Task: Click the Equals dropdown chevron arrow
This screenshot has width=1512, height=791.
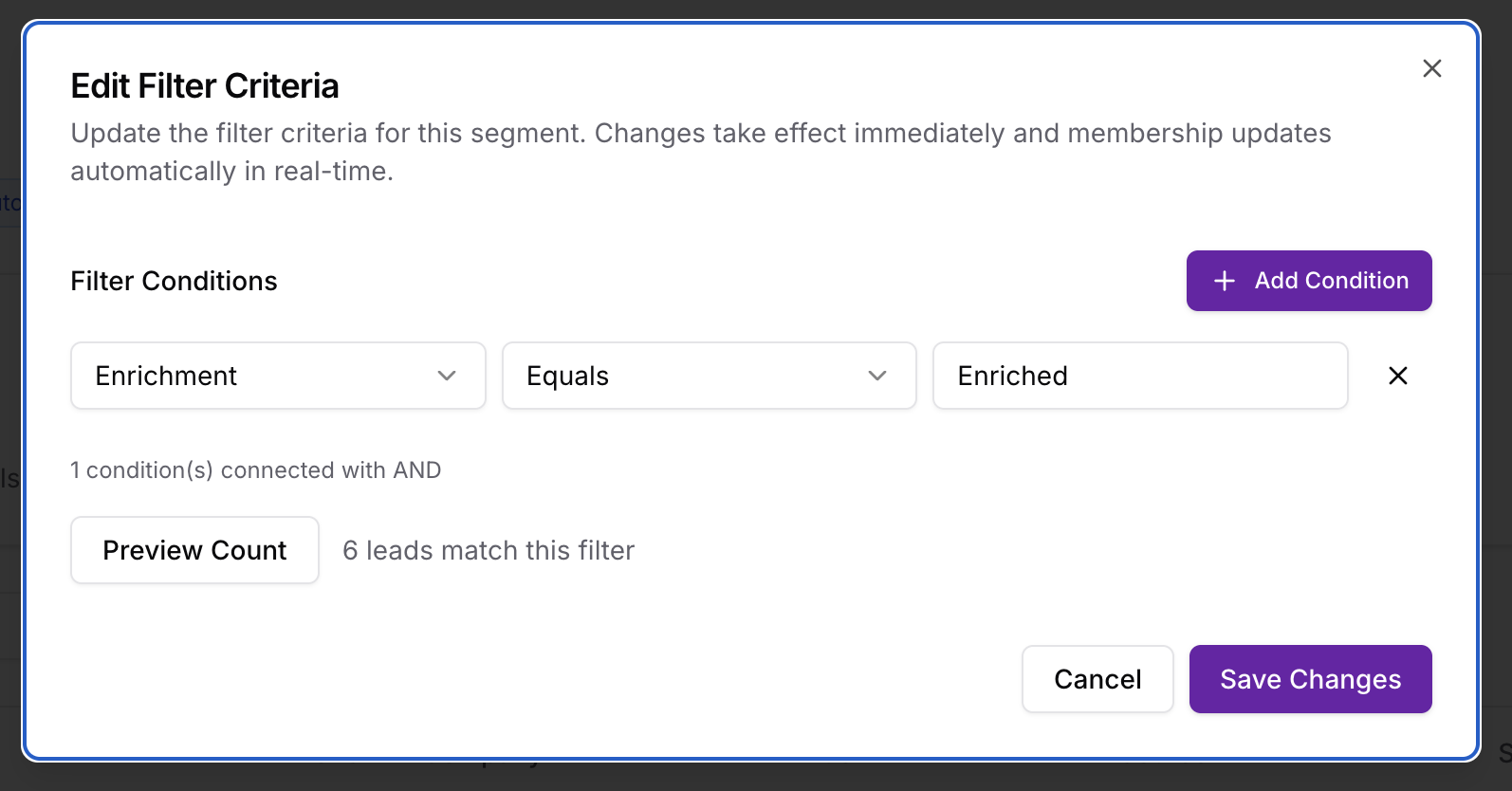Action: click(877, 376)
